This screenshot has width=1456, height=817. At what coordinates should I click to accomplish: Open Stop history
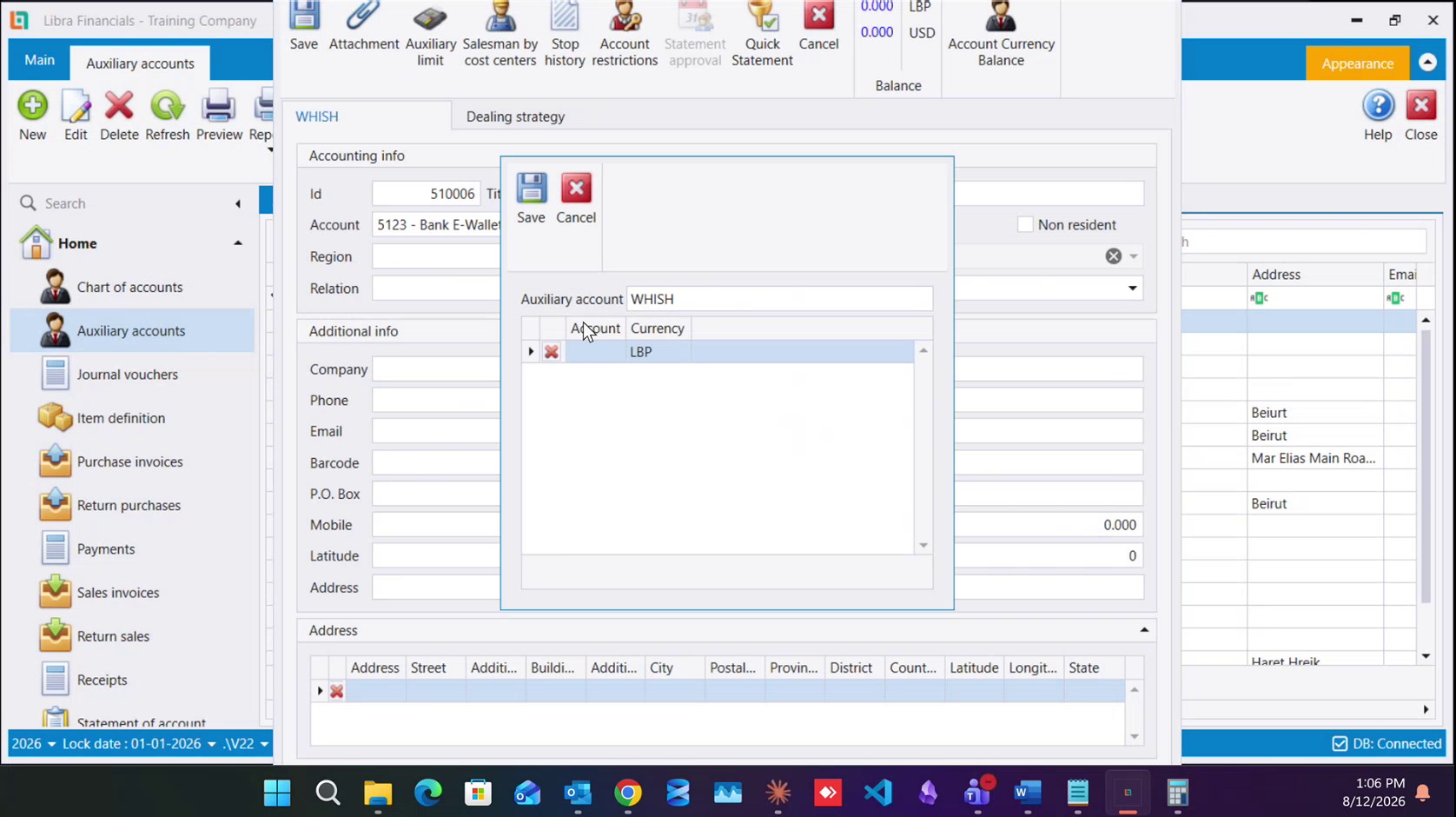[565, 35]
